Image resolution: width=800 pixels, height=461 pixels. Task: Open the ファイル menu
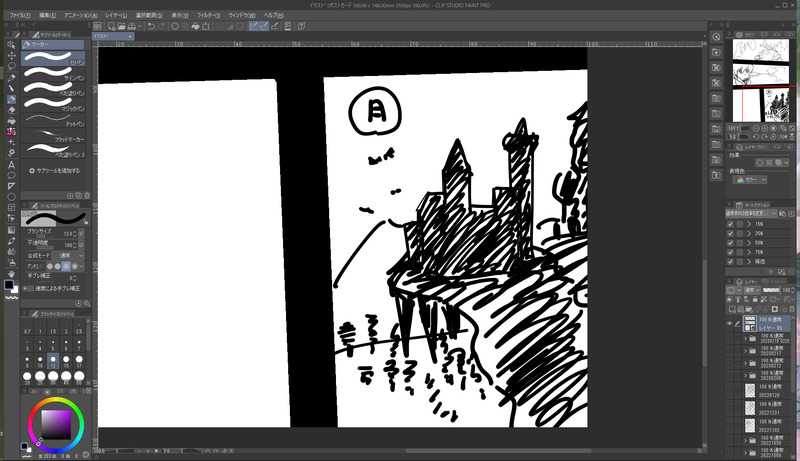[x=20, y=15]
